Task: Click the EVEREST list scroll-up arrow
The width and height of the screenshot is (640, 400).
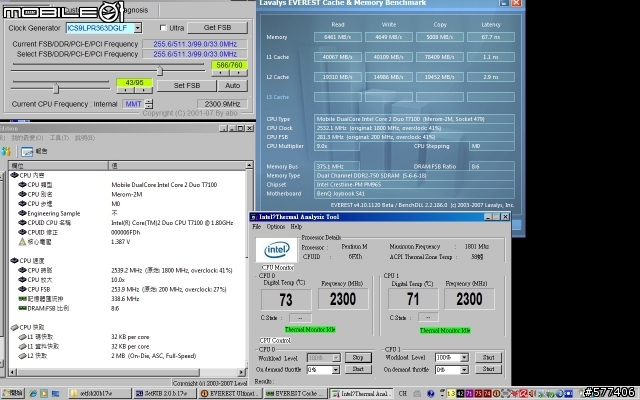Action: pyautogui.click(x=249, y=165)
